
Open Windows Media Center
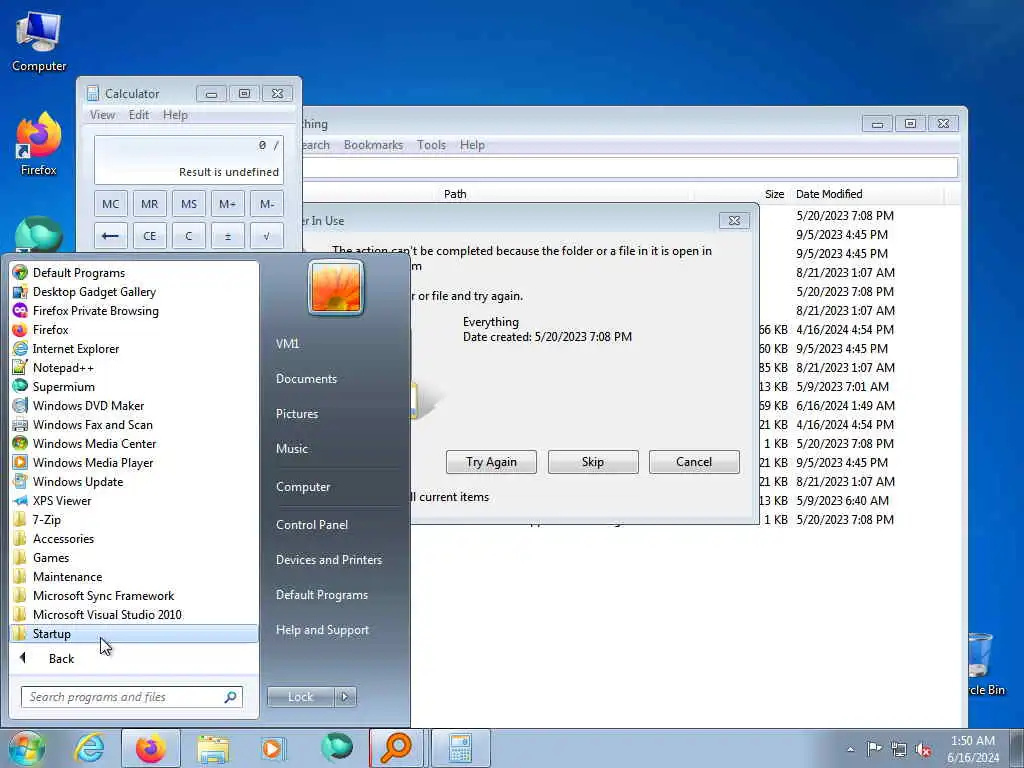point(134,443)
